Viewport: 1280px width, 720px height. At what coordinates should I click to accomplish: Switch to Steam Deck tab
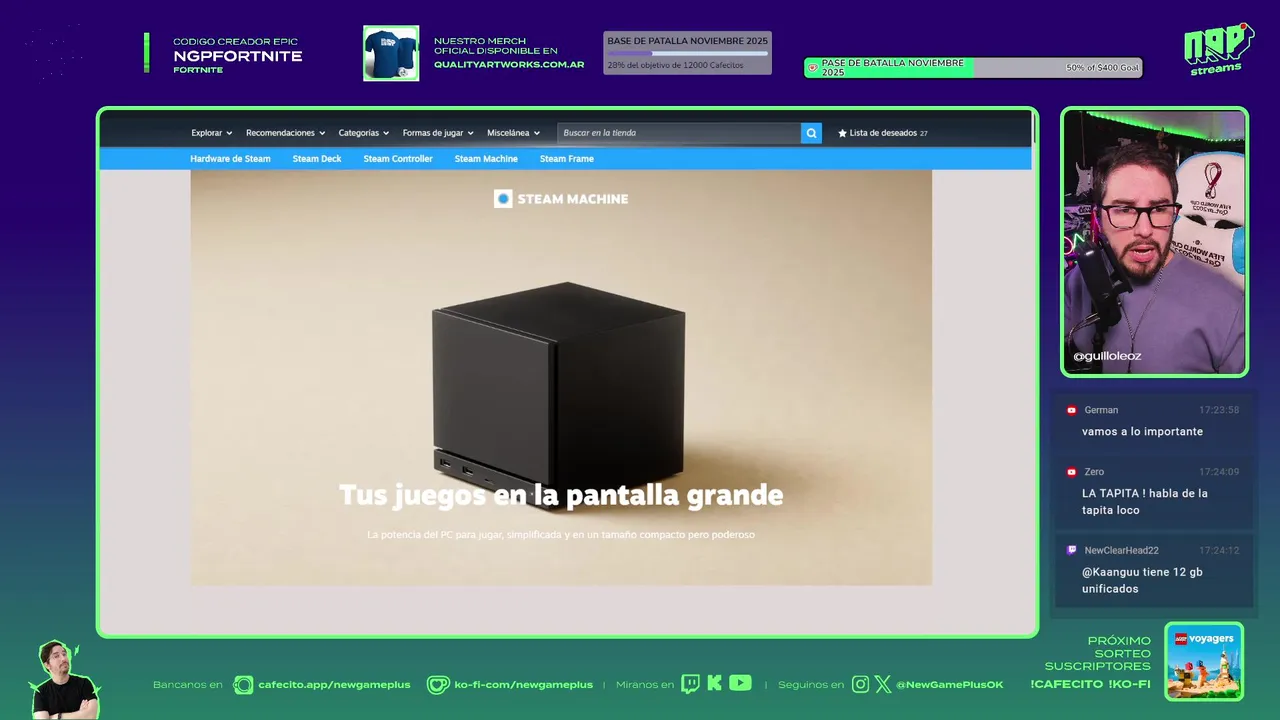(317, 159)
